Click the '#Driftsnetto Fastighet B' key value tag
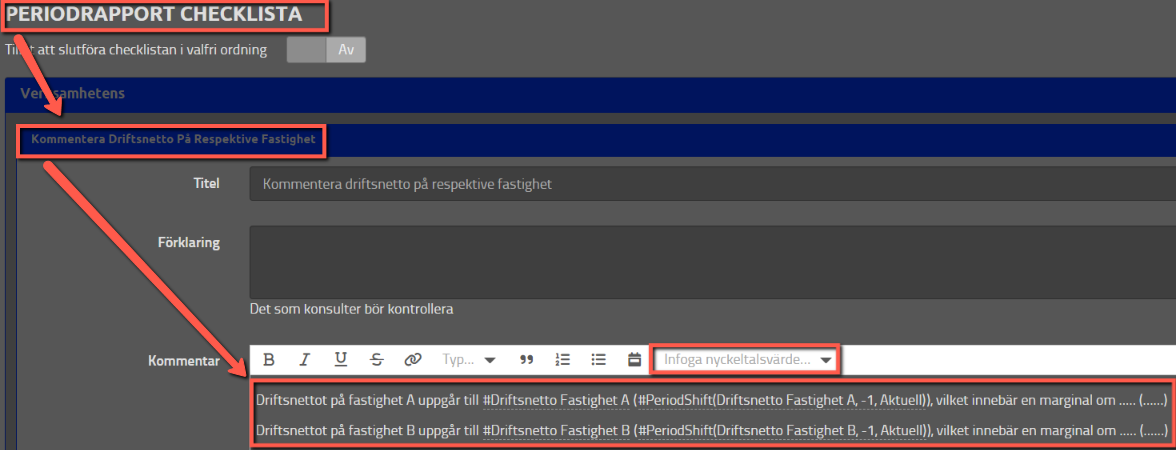This screenshot has height=450, width=1176. pos(556,431)
